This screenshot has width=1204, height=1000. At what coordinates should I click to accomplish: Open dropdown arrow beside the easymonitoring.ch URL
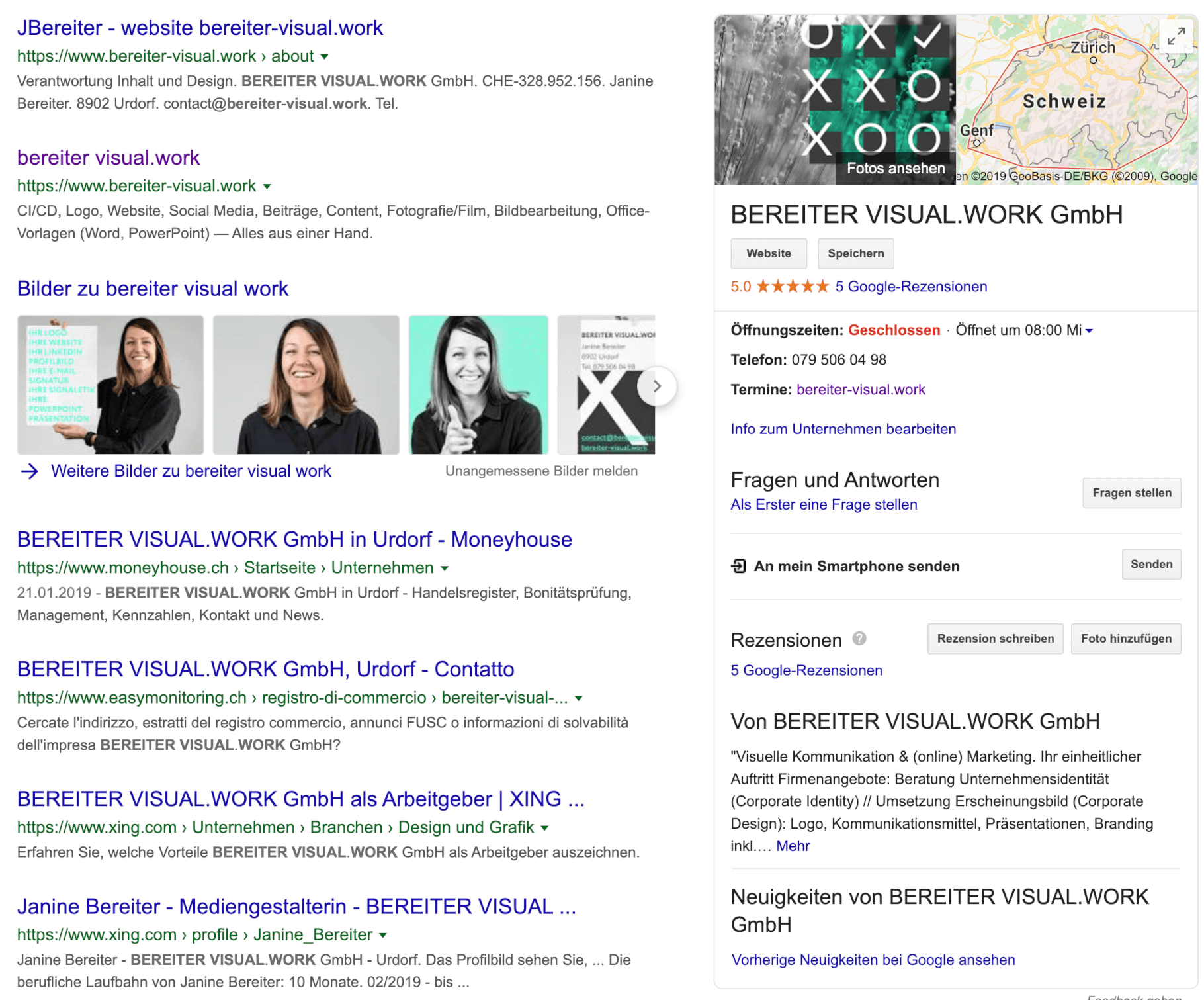click(x=578, y=698)
